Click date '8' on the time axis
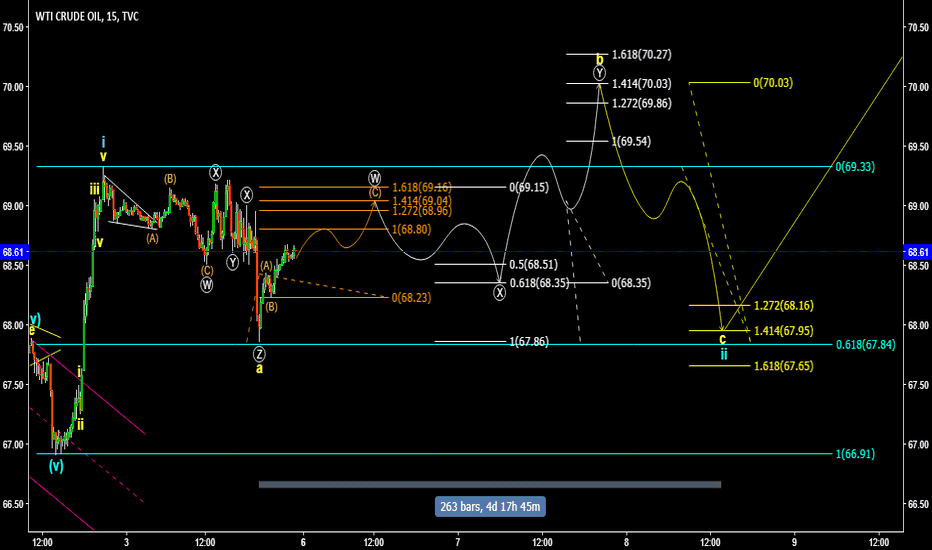Screen dimensions: 932x550 (x=626, y=542)
